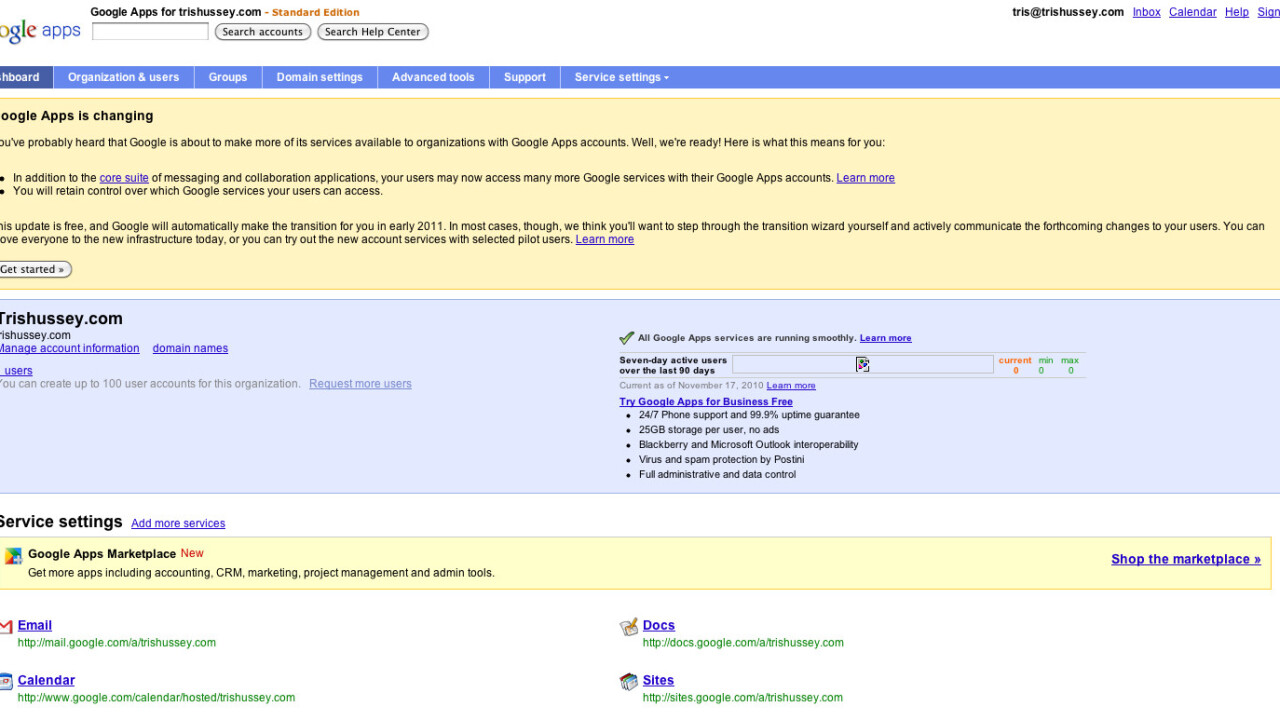Follow the Try Google Apps for Business Free link
Image resolution: width=1280 pixels, height=720 pixels.
pos(706,402)
